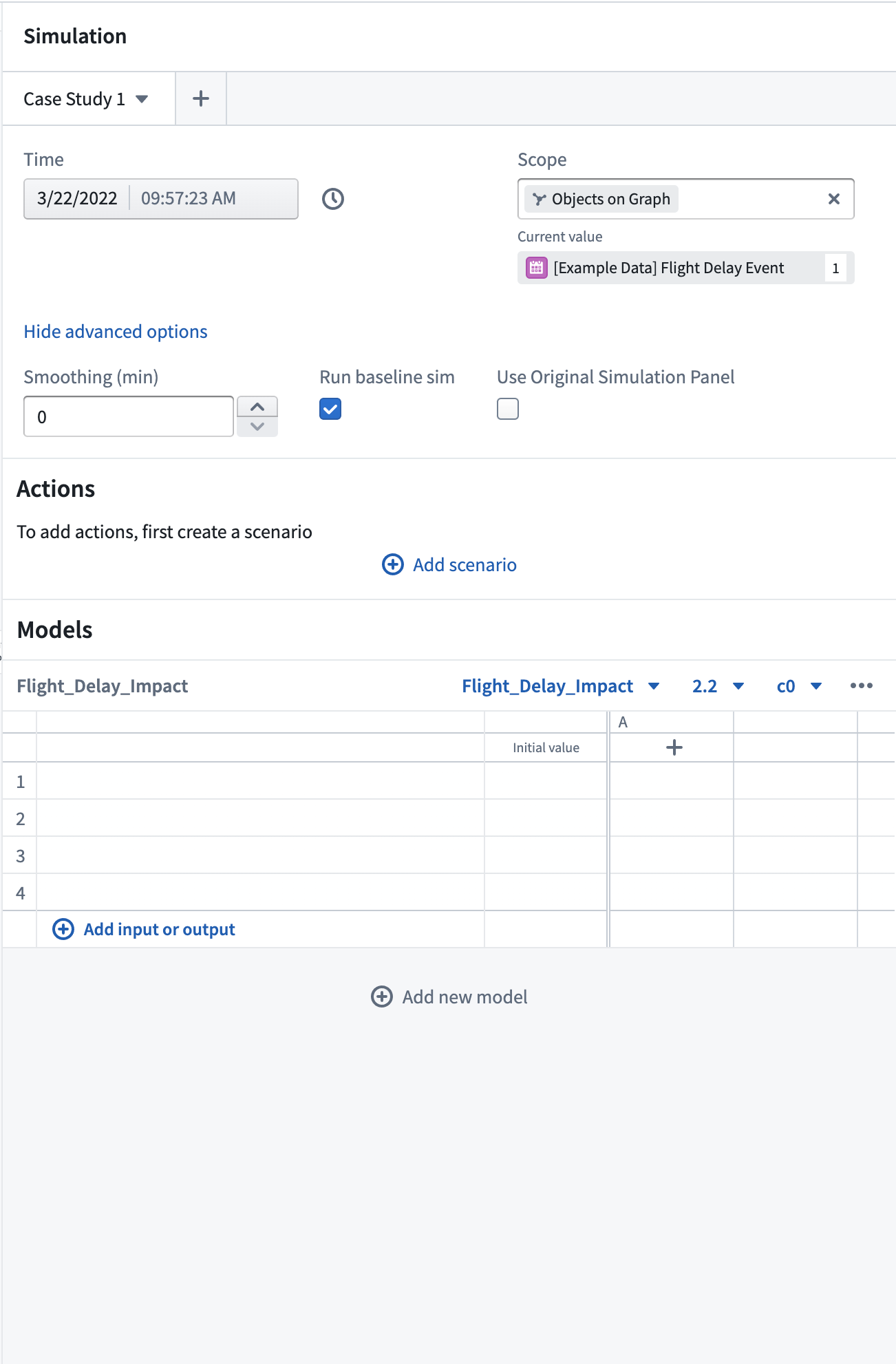
Task: Uncheck the Run baseline sim checkbox
Action: pos(330,409)
